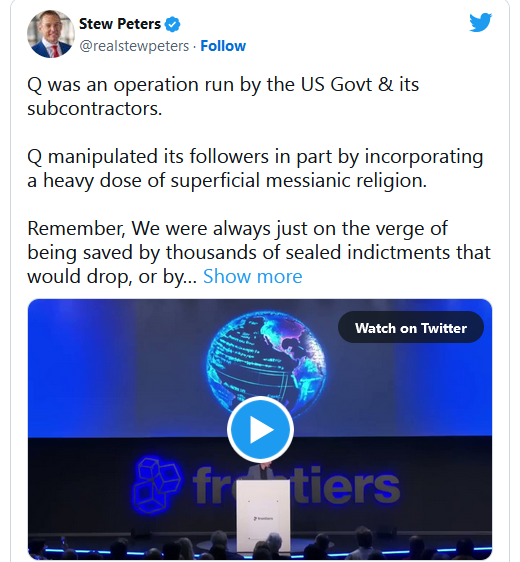
Task: Expand tweet with Show more
Action: coord(253,276)
